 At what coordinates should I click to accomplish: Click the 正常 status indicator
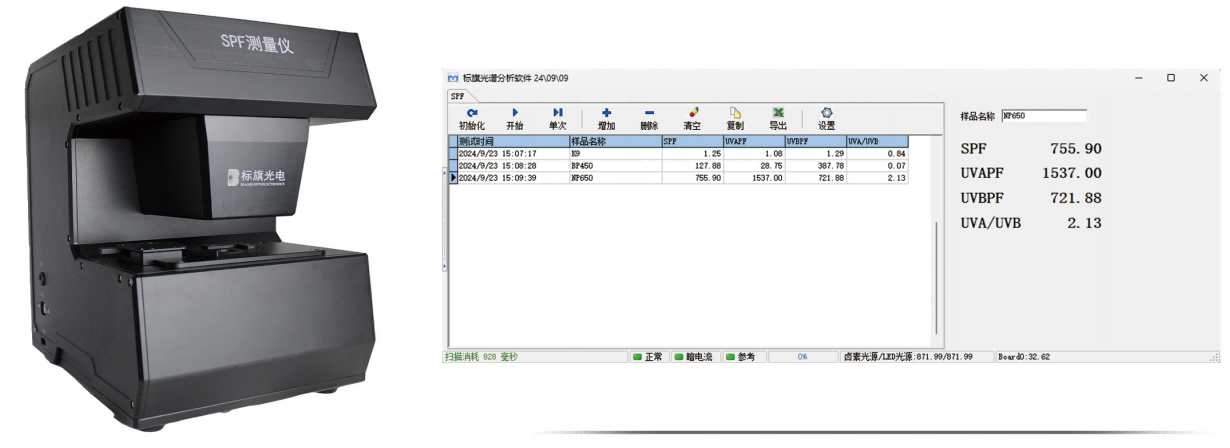point(648,357)
